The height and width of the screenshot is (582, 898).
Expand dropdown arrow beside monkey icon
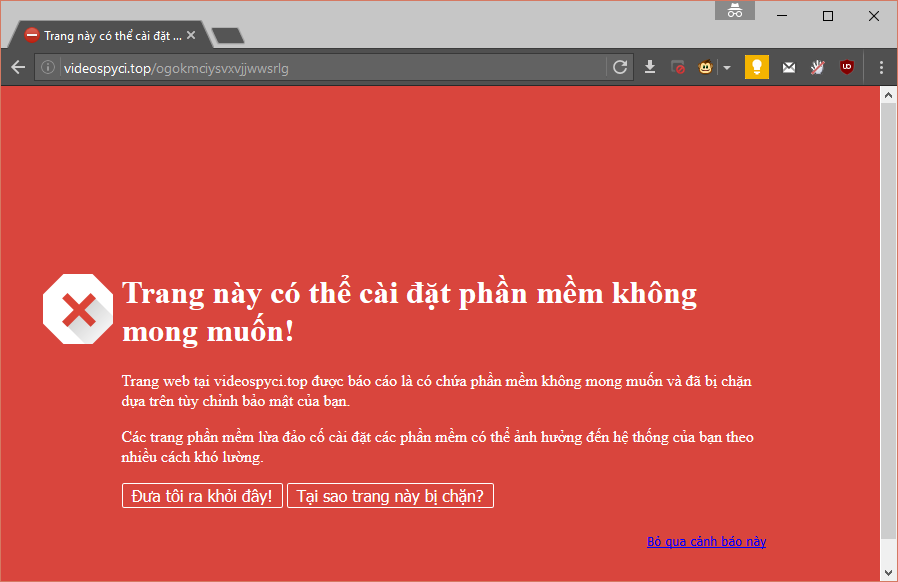point(727,68)
